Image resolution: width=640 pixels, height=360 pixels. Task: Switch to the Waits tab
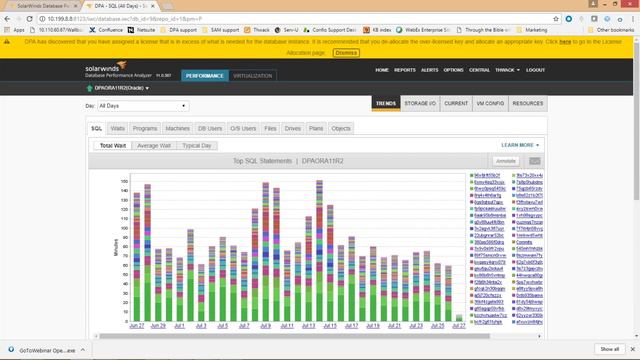point(118,128)
